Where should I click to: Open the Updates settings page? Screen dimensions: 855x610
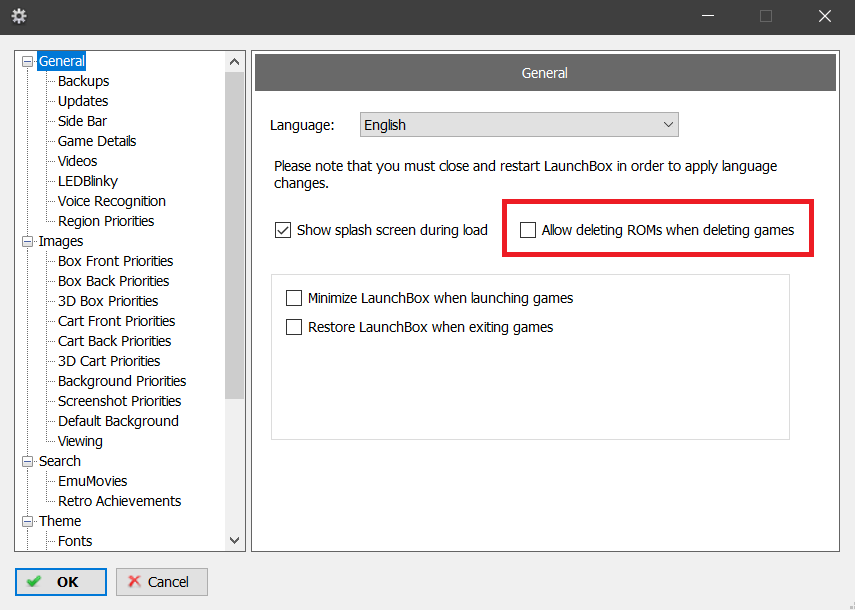point(83,101)
